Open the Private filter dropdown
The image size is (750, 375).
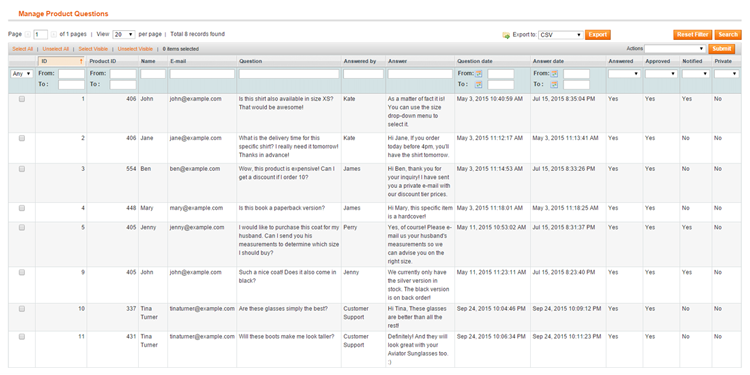coord(727,74)
